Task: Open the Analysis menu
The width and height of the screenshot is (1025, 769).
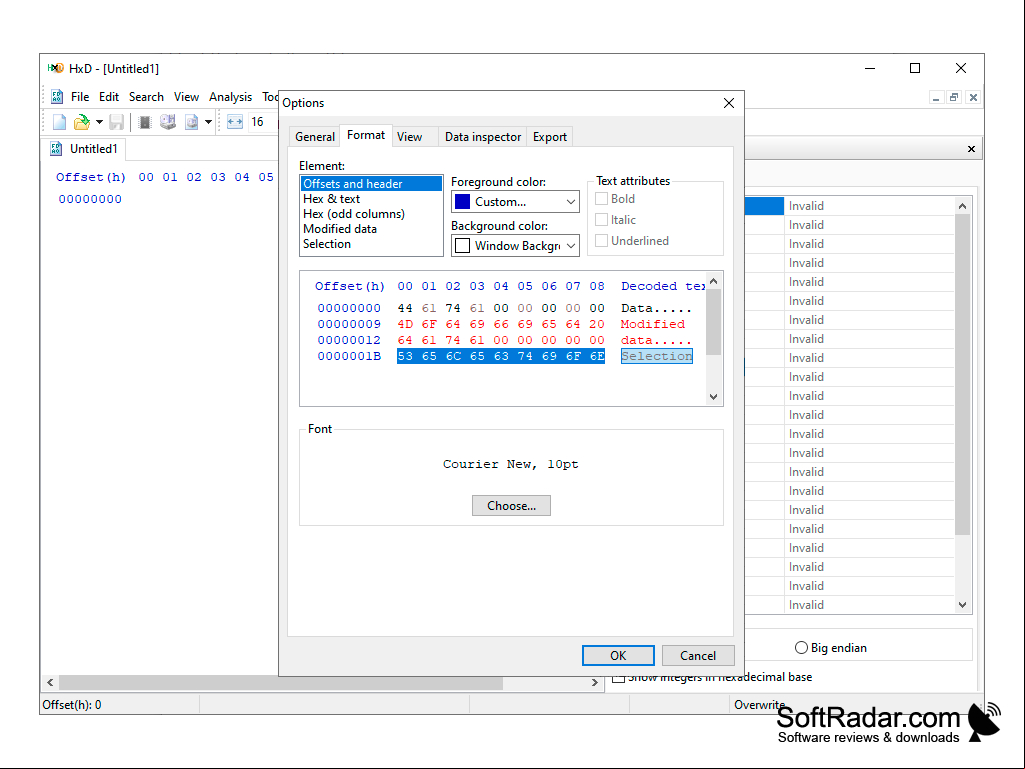Action: (230, 97)
